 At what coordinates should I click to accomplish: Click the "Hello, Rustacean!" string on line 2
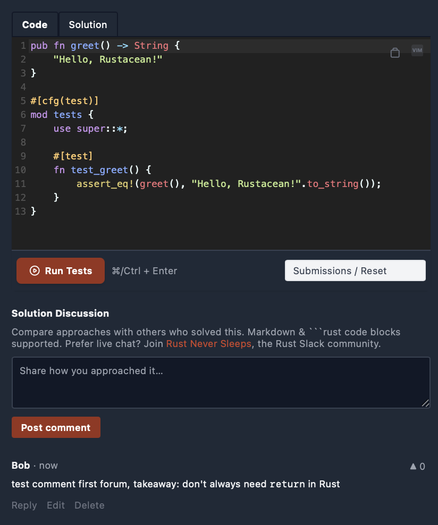108,59
